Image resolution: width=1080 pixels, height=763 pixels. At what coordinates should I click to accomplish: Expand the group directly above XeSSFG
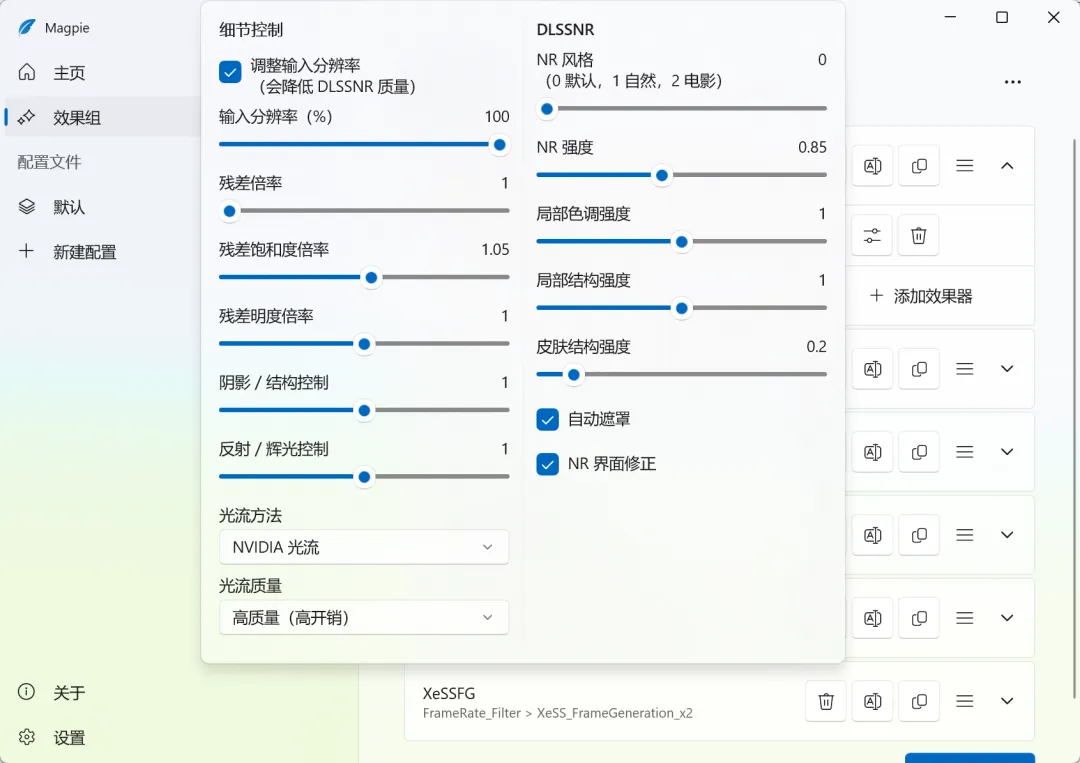(1007, 618)
